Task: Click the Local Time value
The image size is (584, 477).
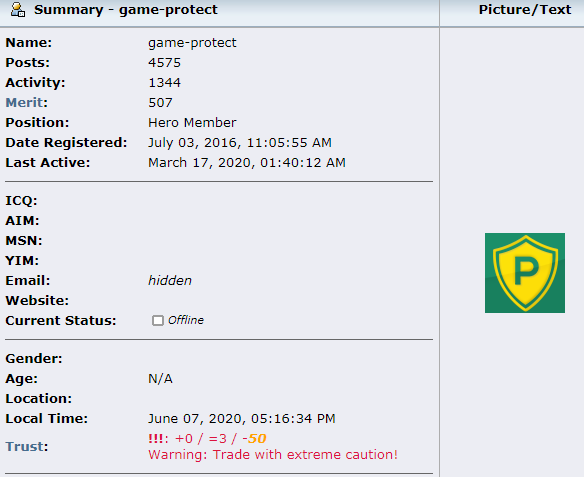Action: [x=242, y=419]
